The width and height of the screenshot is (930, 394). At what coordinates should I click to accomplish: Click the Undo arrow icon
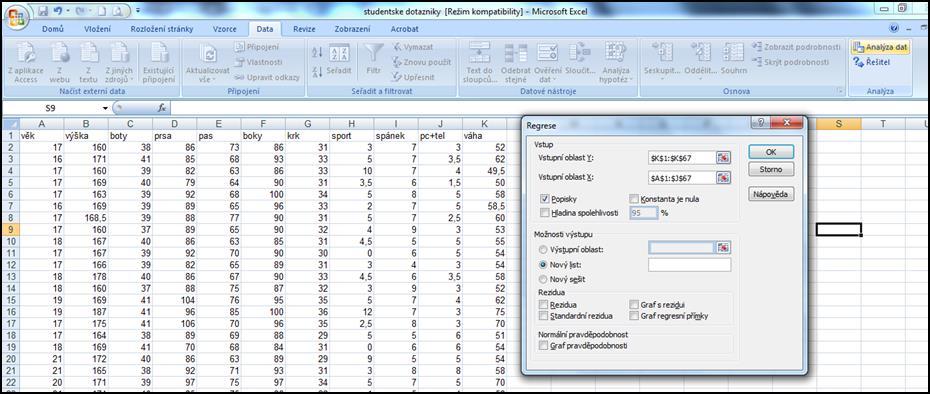pos(58,11)
